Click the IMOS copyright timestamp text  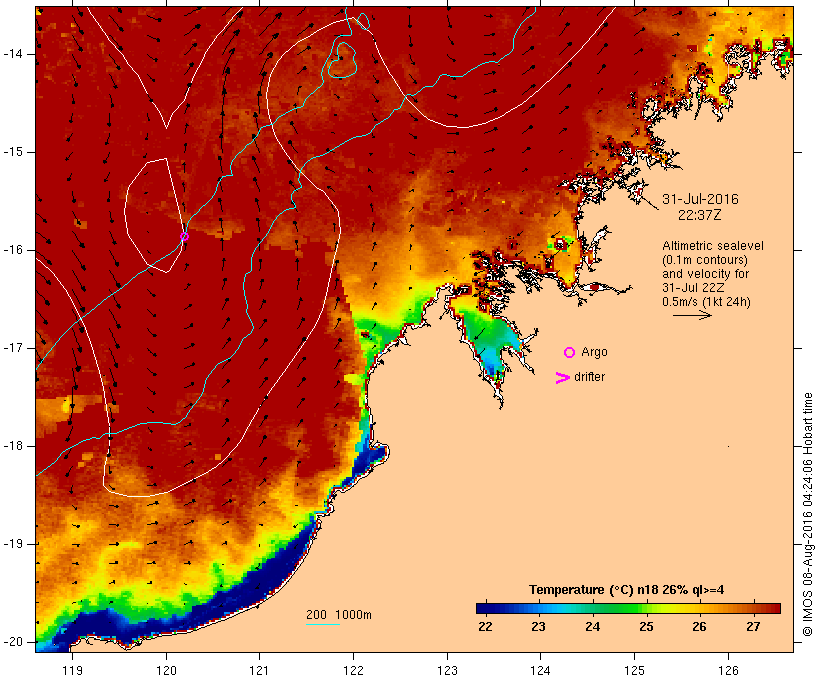tap(808, 514)
